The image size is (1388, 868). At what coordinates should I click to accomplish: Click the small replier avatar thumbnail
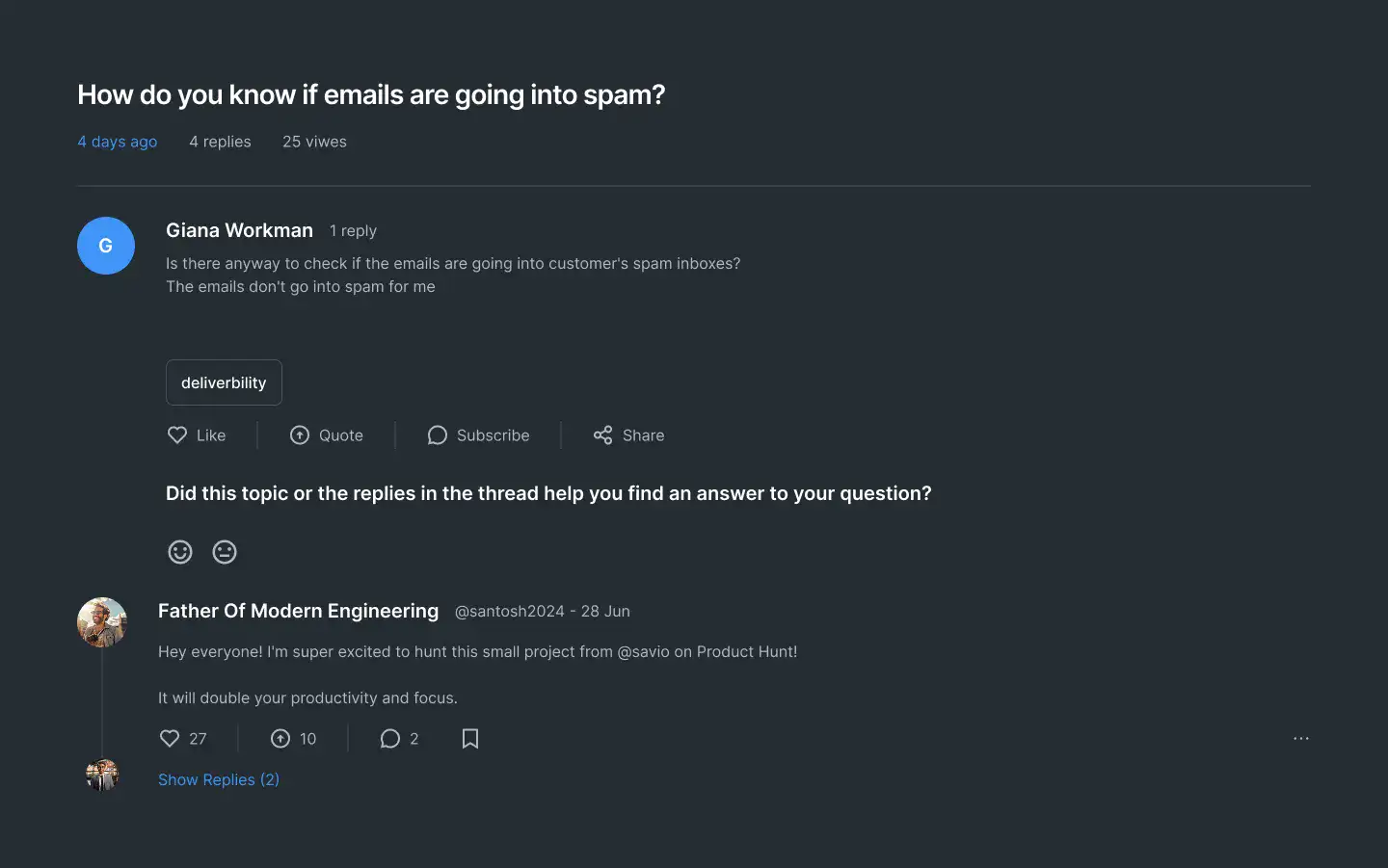(102, 775)
